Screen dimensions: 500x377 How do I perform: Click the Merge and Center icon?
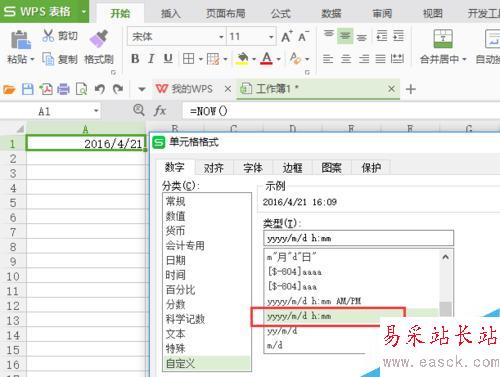(443, 39)
